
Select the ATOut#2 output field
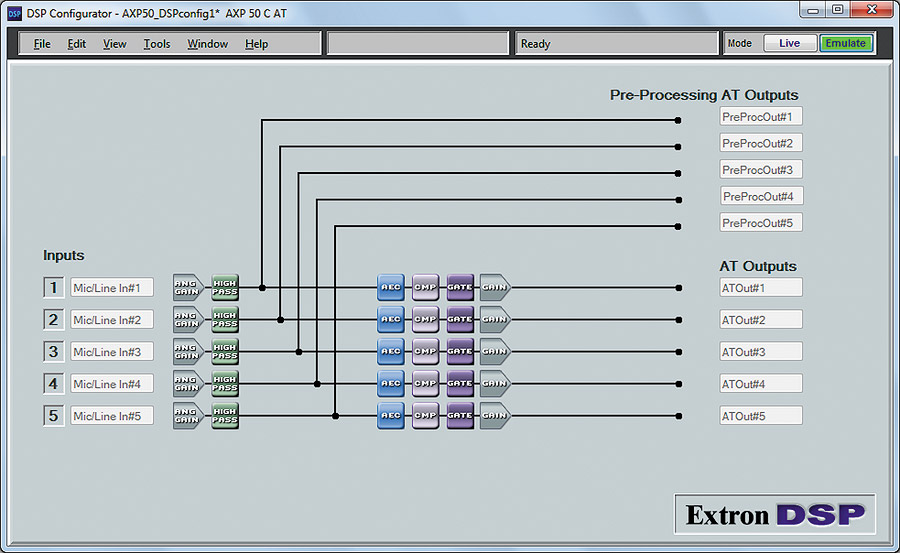[x=761, y=320]
